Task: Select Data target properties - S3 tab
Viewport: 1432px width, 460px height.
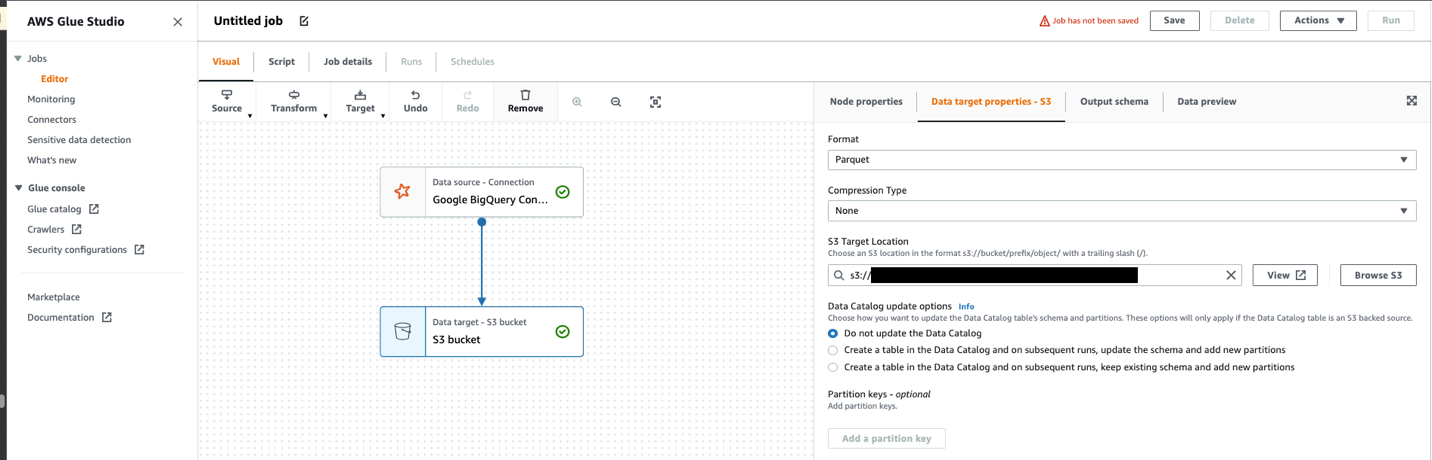Action: [x=991, y=101]
